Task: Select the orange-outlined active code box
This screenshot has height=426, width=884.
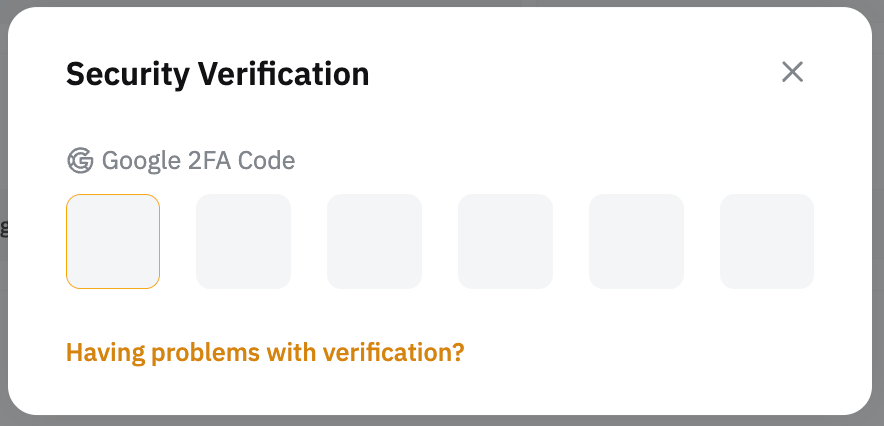Action: 113,242
